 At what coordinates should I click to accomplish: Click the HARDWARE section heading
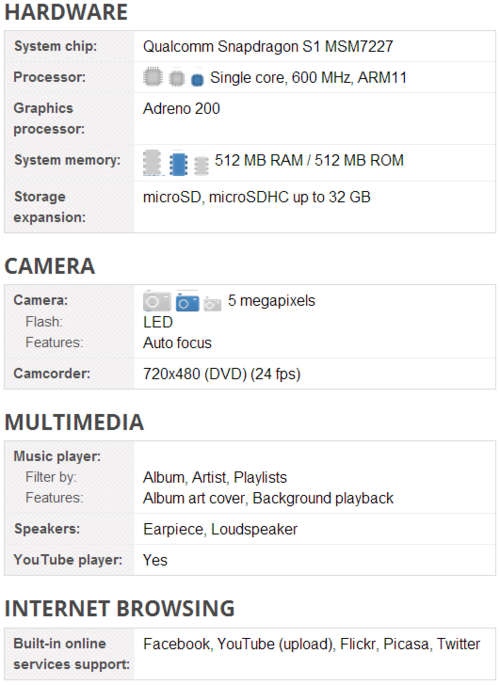(x=66, y=12)
